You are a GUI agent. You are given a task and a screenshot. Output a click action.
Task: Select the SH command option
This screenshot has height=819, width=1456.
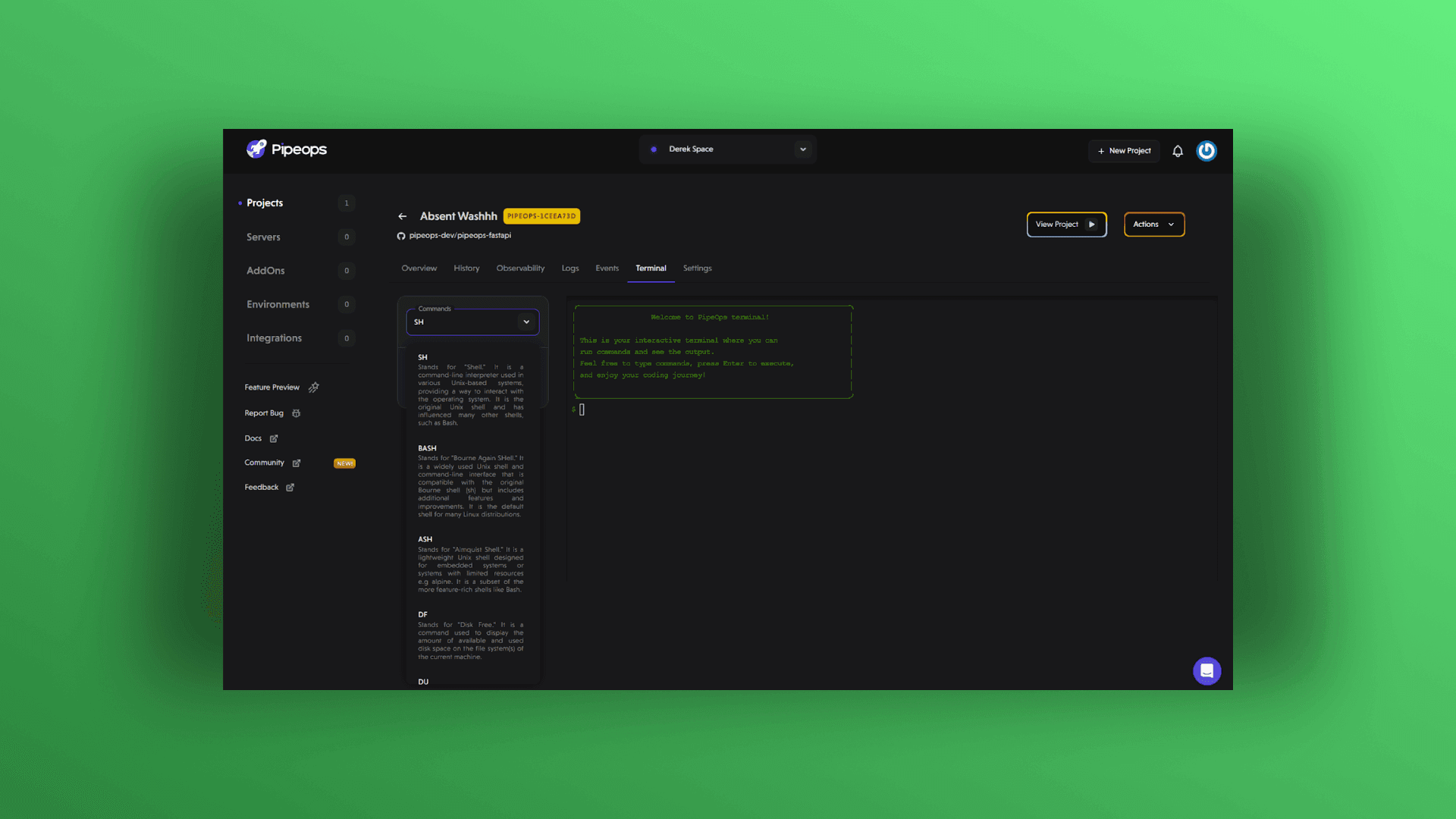pyautogui.click(x=471, y=391)
